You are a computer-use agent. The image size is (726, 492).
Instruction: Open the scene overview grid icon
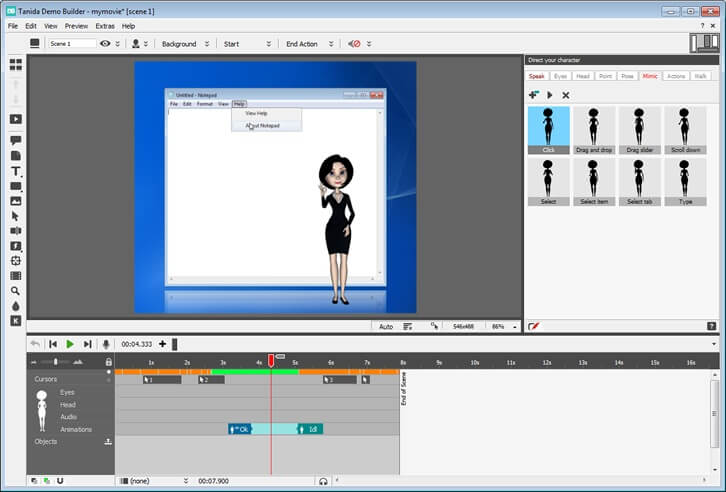pos(15,64)
